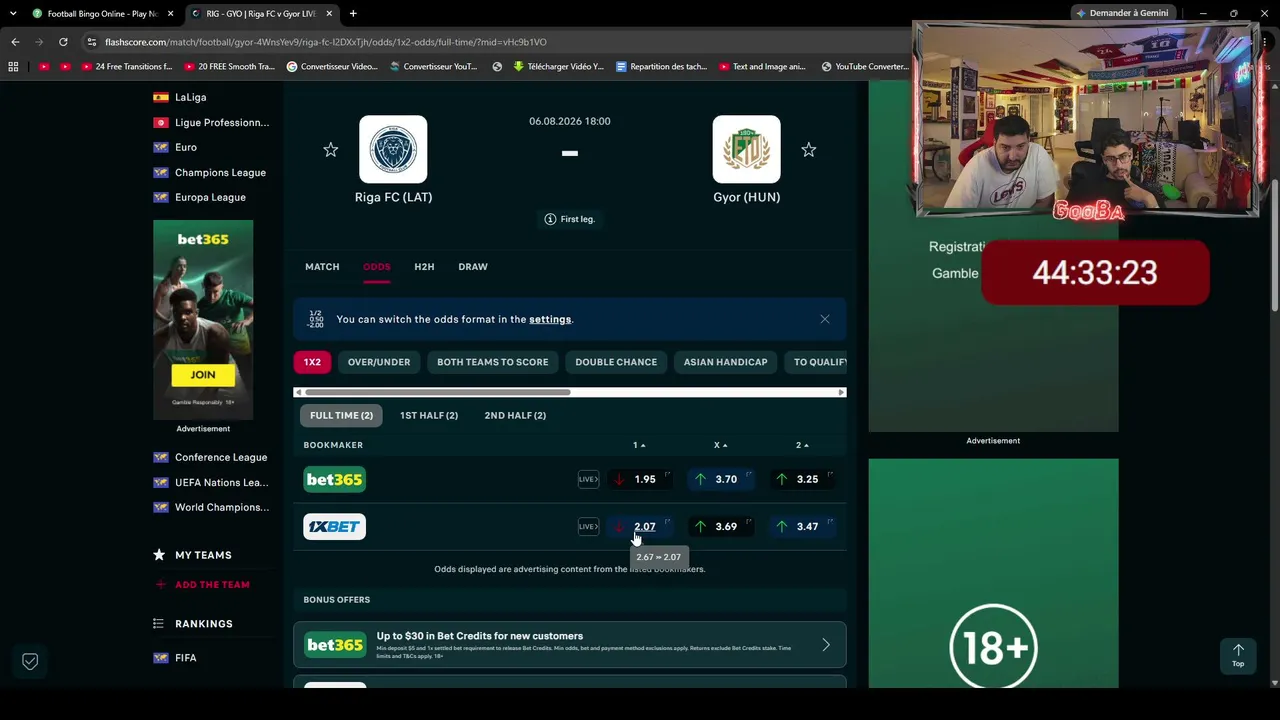Click the bet365 bonus offer chevron arrow

[826, 645]
